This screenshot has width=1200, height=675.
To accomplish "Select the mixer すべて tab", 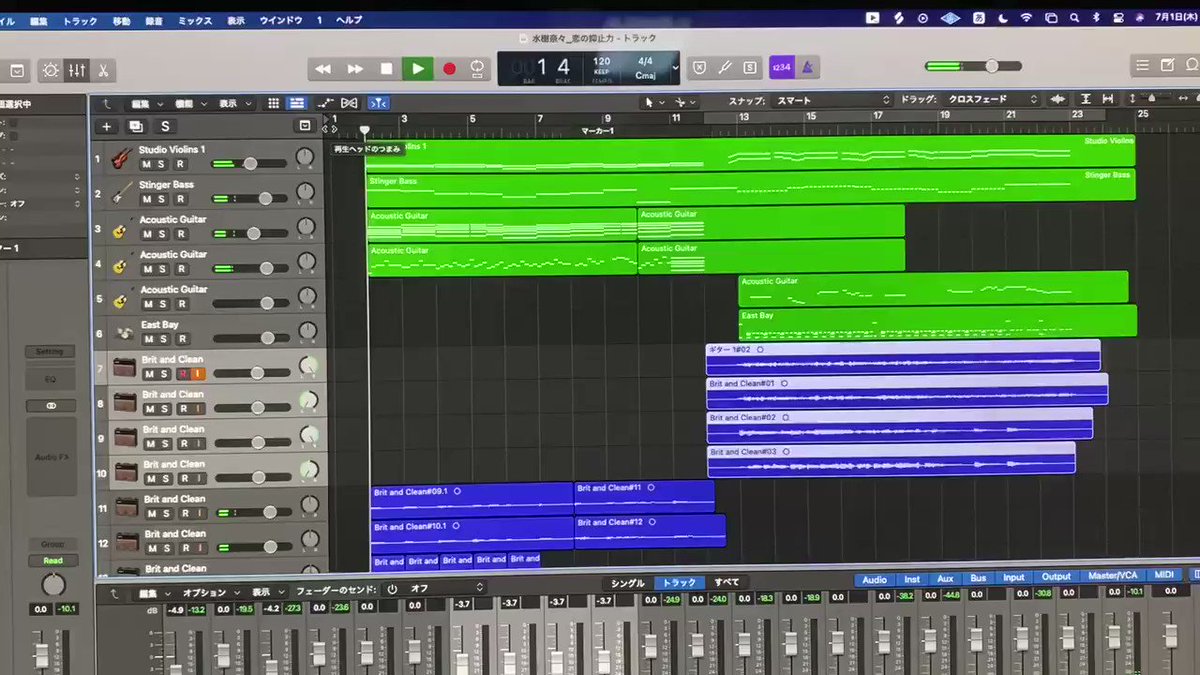I will [727, 582].
